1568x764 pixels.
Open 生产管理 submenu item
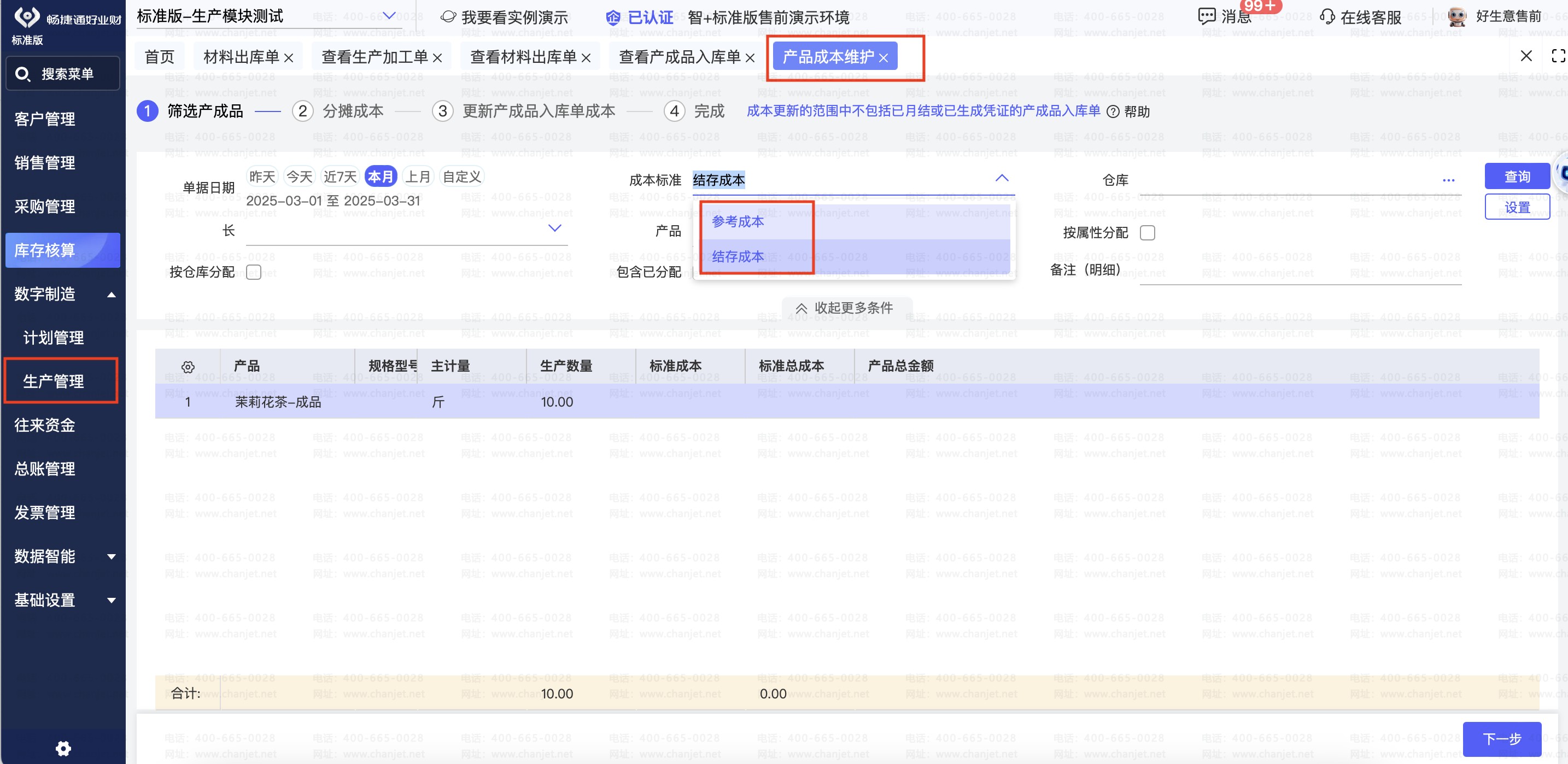pos(54,382)
